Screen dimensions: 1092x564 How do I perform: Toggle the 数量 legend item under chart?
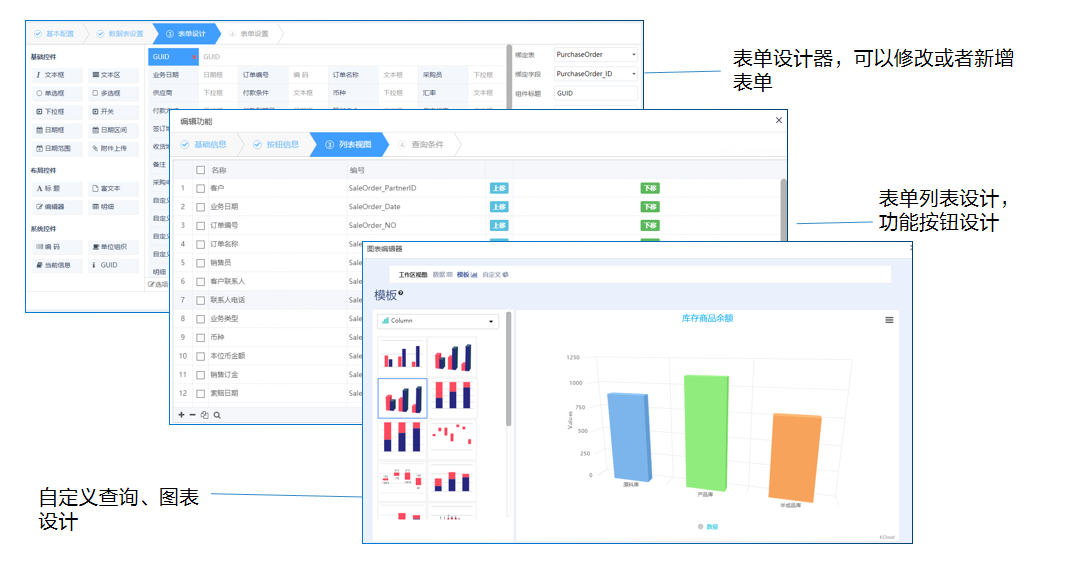click(708, 527)
